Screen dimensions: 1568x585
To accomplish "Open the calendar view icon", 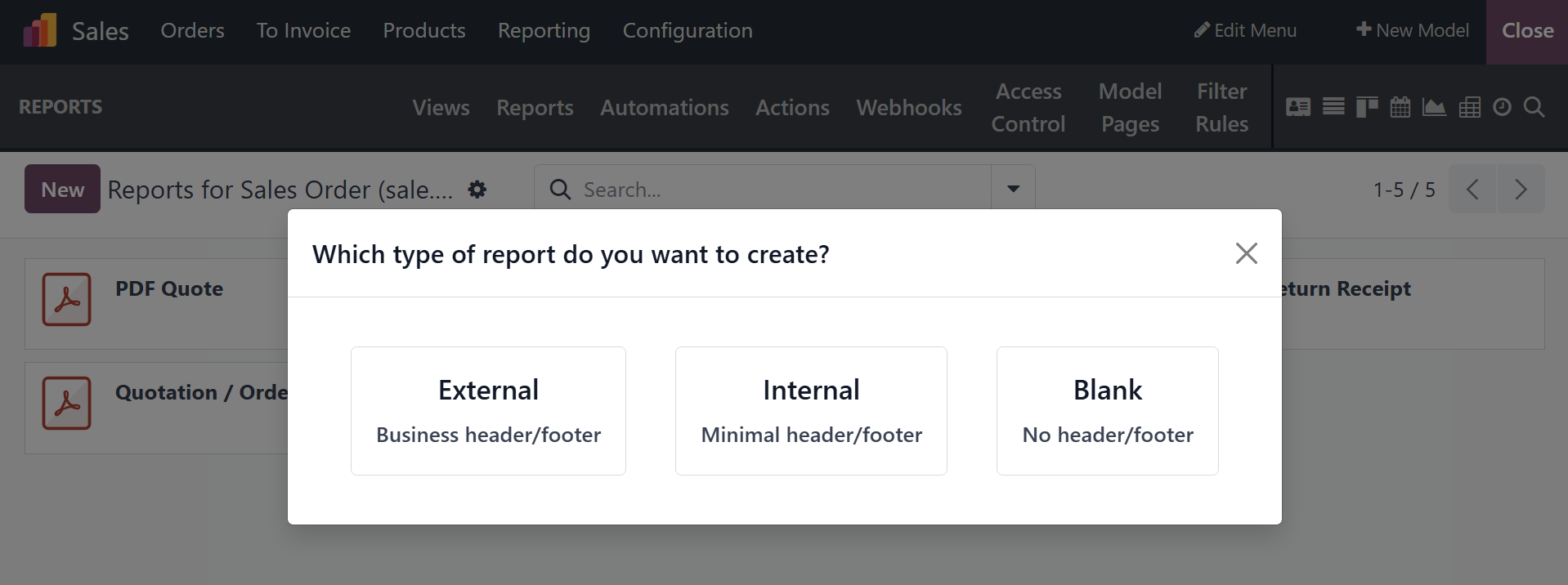I will click(1400, 107).
